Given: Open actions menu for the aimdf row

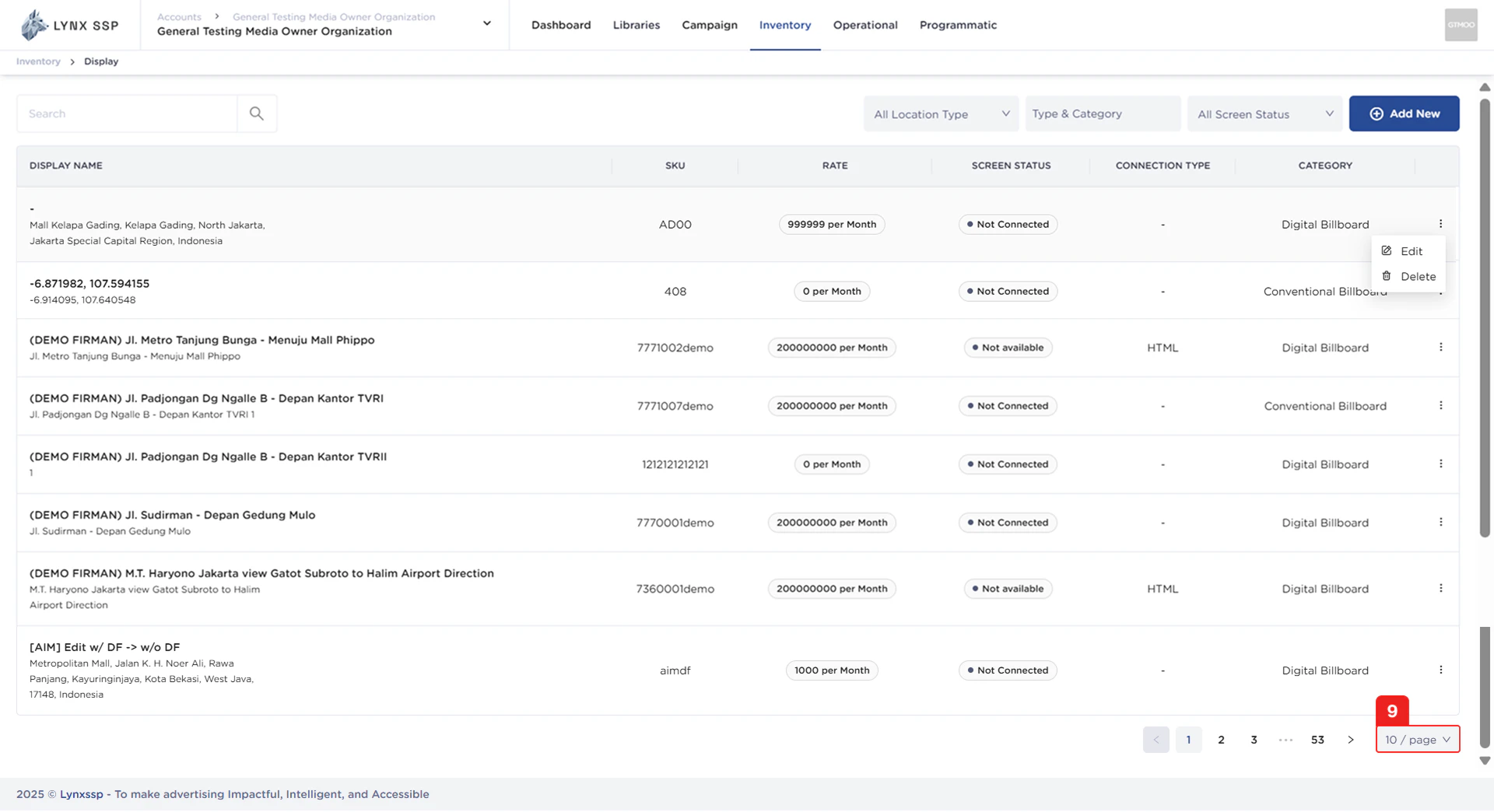Looking at the screenshot, I should click(1440, 670).
